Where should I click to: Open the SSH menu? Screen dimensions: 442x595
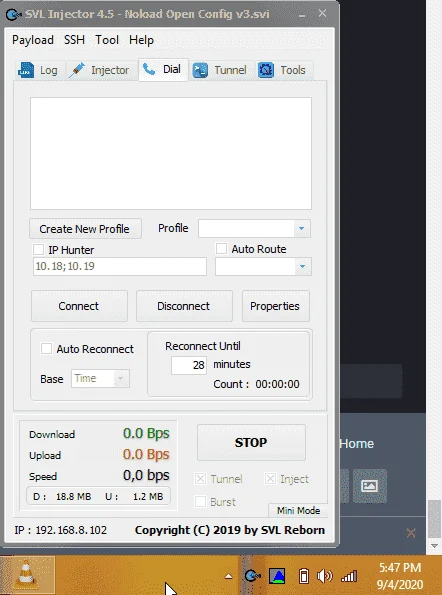(74, 40)
